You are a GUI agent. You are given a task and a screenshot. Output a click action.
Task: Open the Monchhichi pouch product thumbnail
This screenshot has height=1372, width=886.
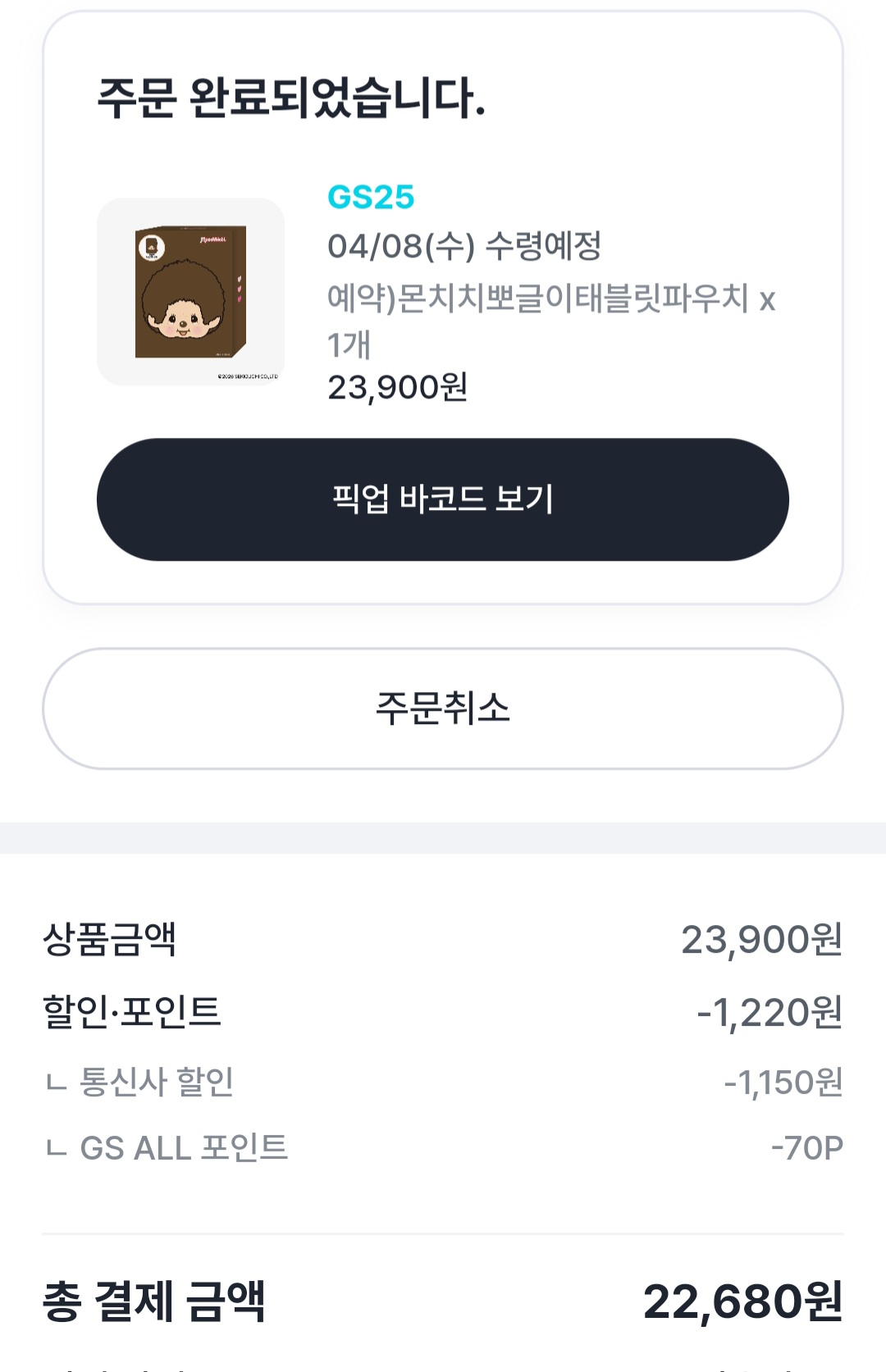click(190, 292)
